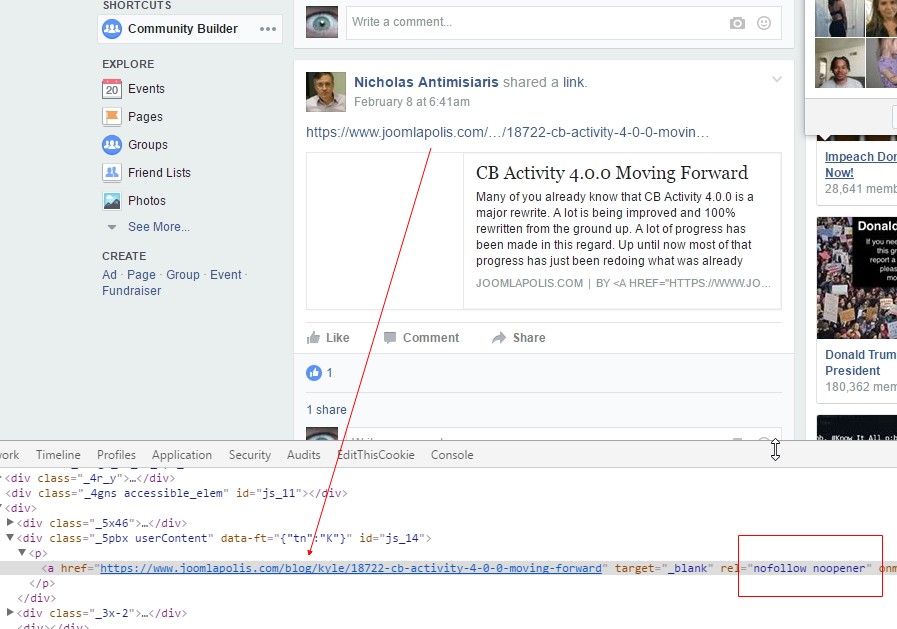Share the post
The width and height of the screenshot is (897, 629).
[519, 338]
